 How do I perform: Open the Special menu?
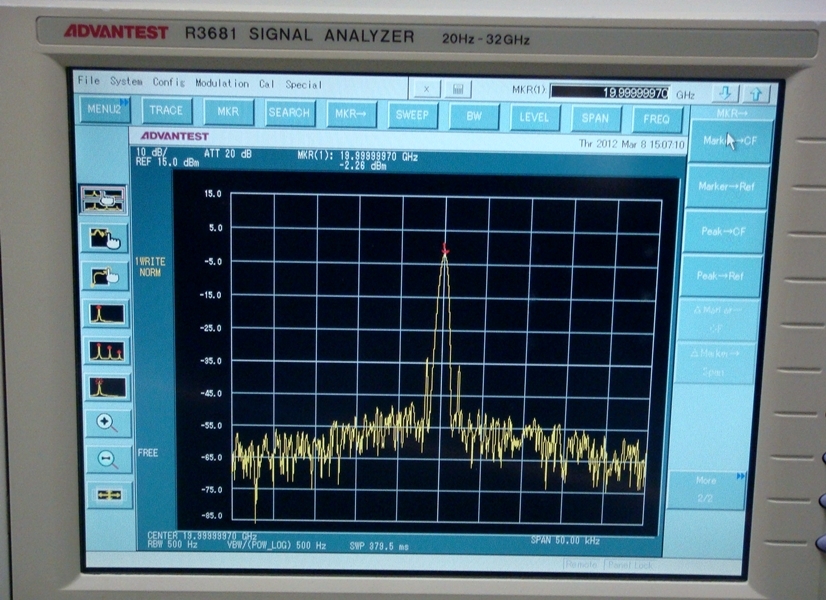pos(303,85)
